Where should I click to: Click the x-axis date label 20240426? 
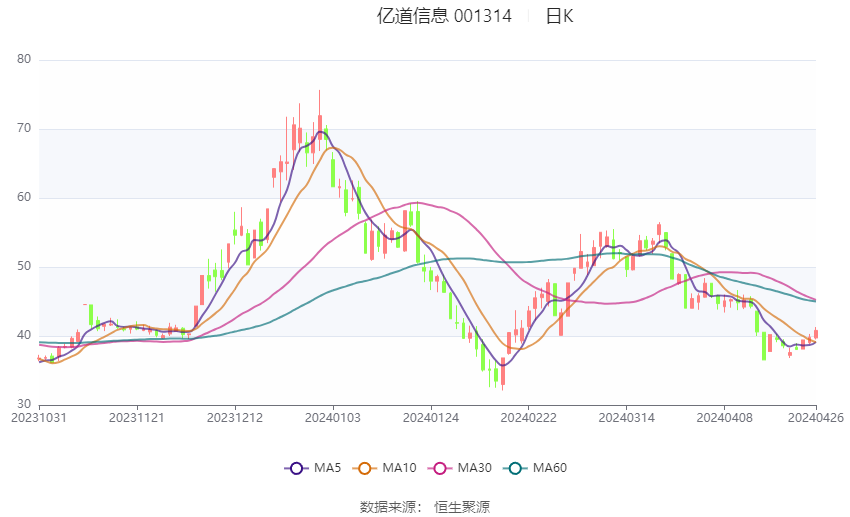tap(816, 418)
